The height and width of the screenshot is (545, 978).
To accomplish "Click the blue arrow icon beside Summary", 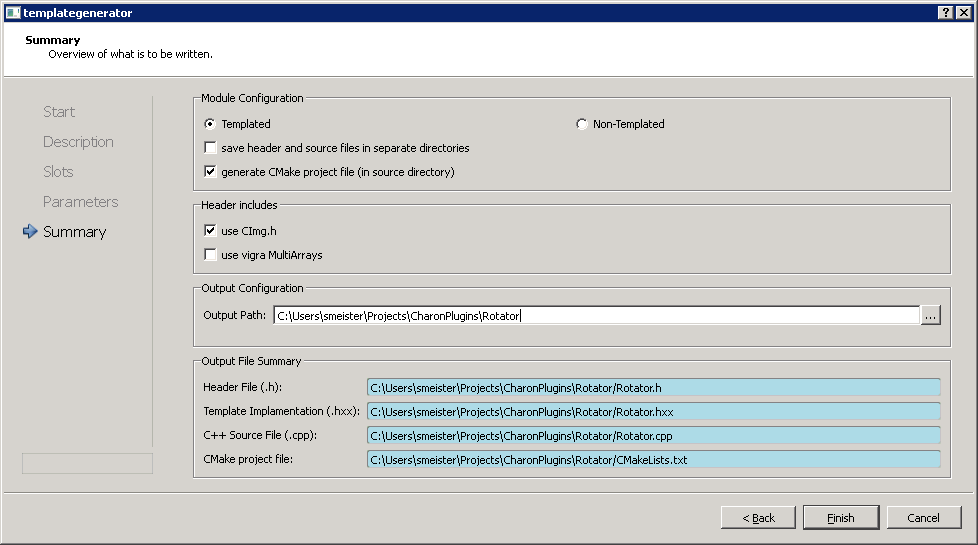I will pos(30,231).
